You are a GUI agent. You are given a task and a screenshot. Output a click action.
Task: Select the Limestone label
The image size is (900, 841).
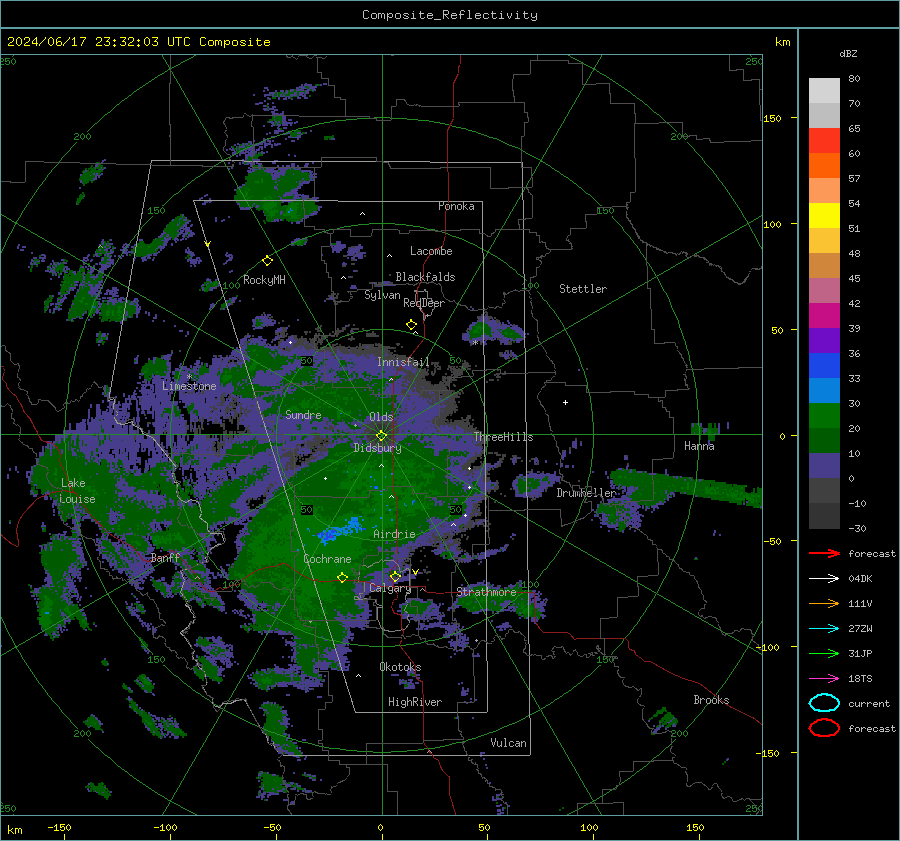click(x=189, y=386)
